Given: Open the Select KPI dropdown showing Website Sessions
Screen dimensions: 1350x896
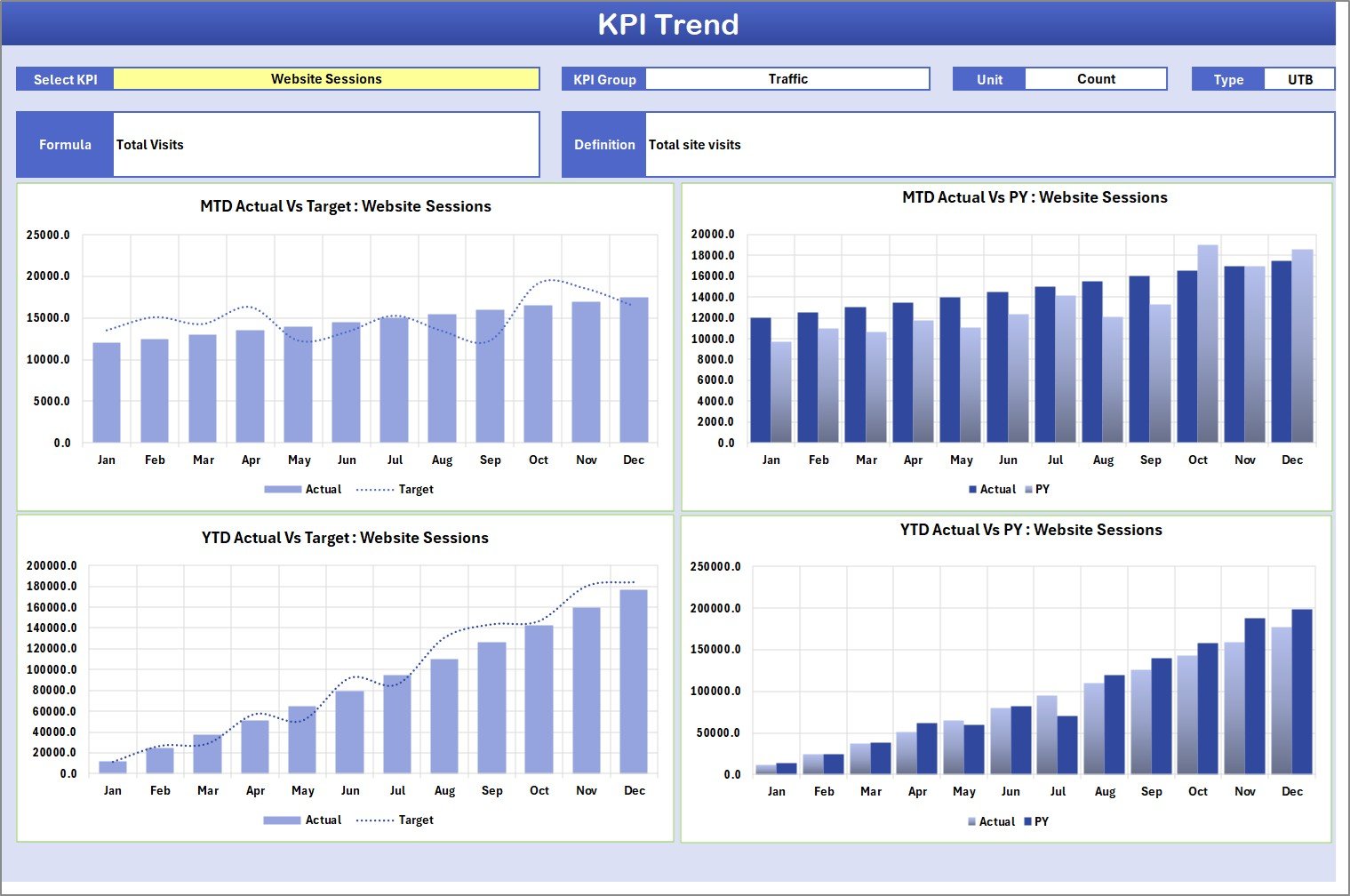Looking at the screenshot, I should (326, 78).
